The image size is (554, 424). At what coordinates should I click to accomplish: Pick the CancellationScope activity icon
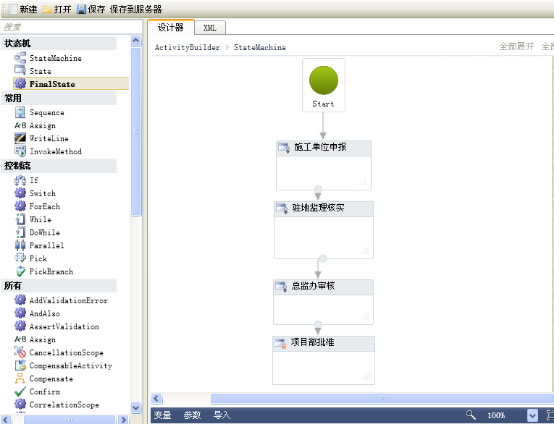pos(20,352)
